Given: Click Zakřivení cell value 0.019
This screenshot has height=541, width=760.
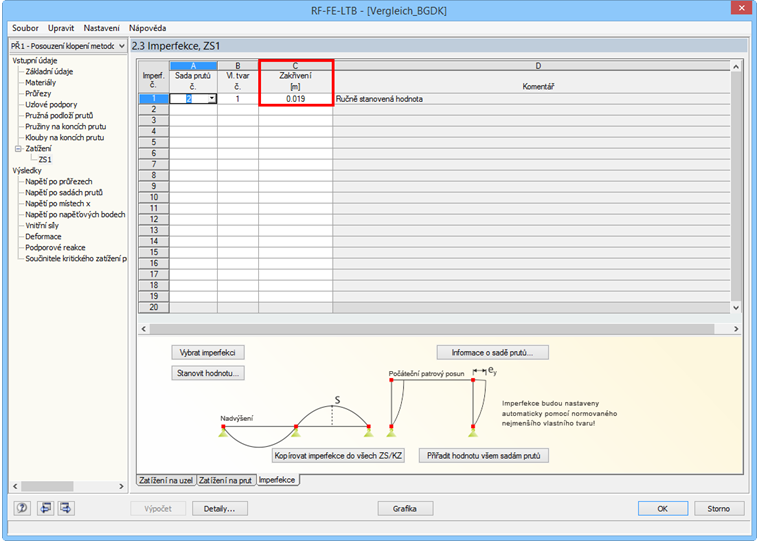Looking at the screenshot, I should 296,98.
